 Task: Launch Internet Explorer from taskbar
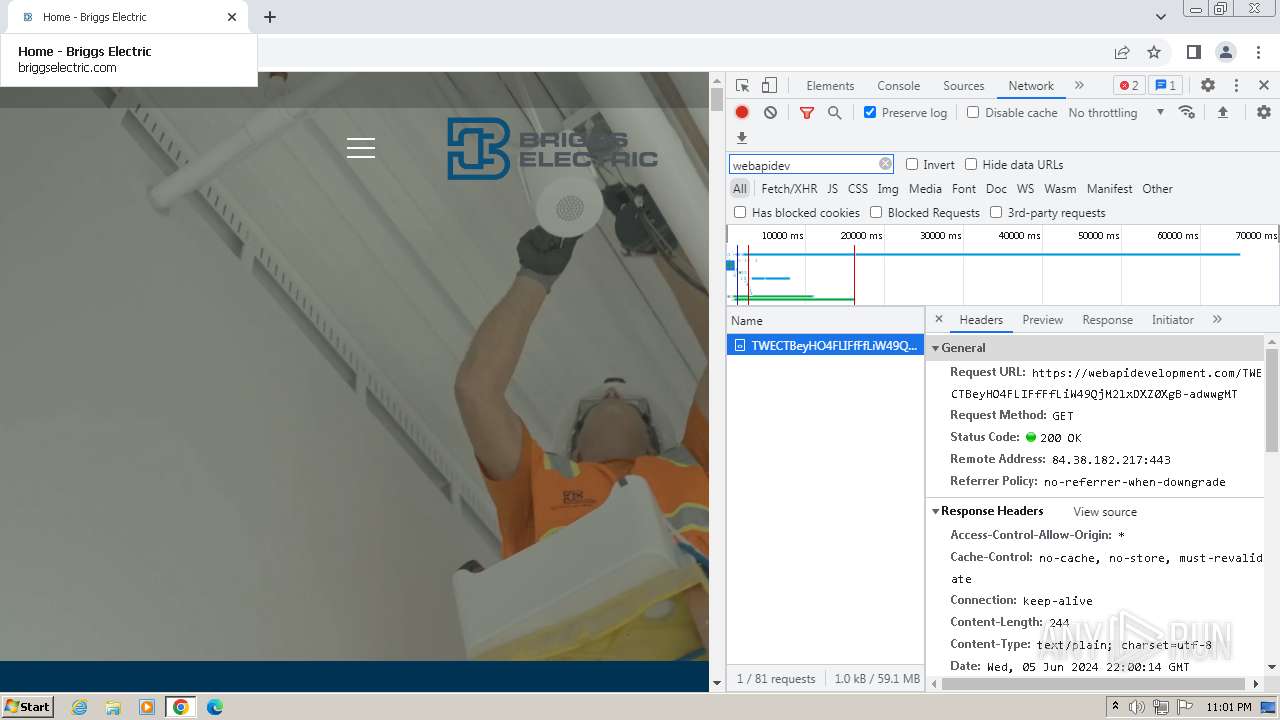pyautogui.click(x=80, y=707)
